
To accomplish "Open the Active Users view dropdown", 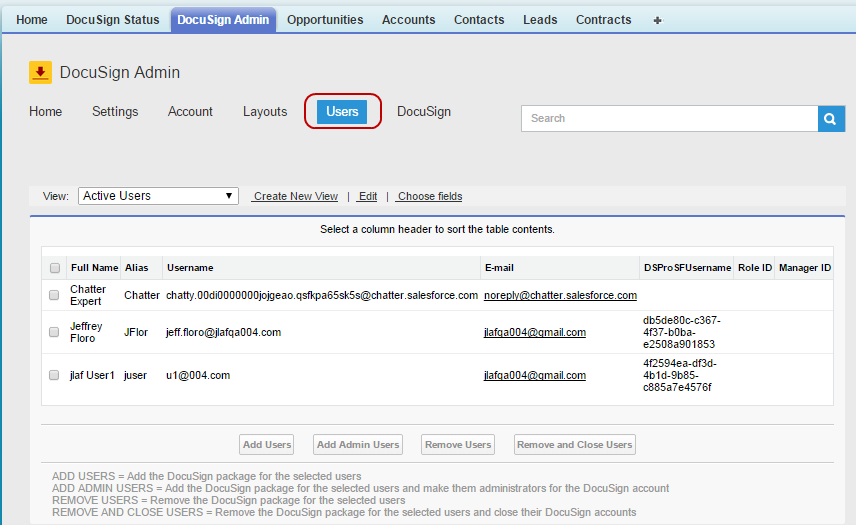I will 158,196.
